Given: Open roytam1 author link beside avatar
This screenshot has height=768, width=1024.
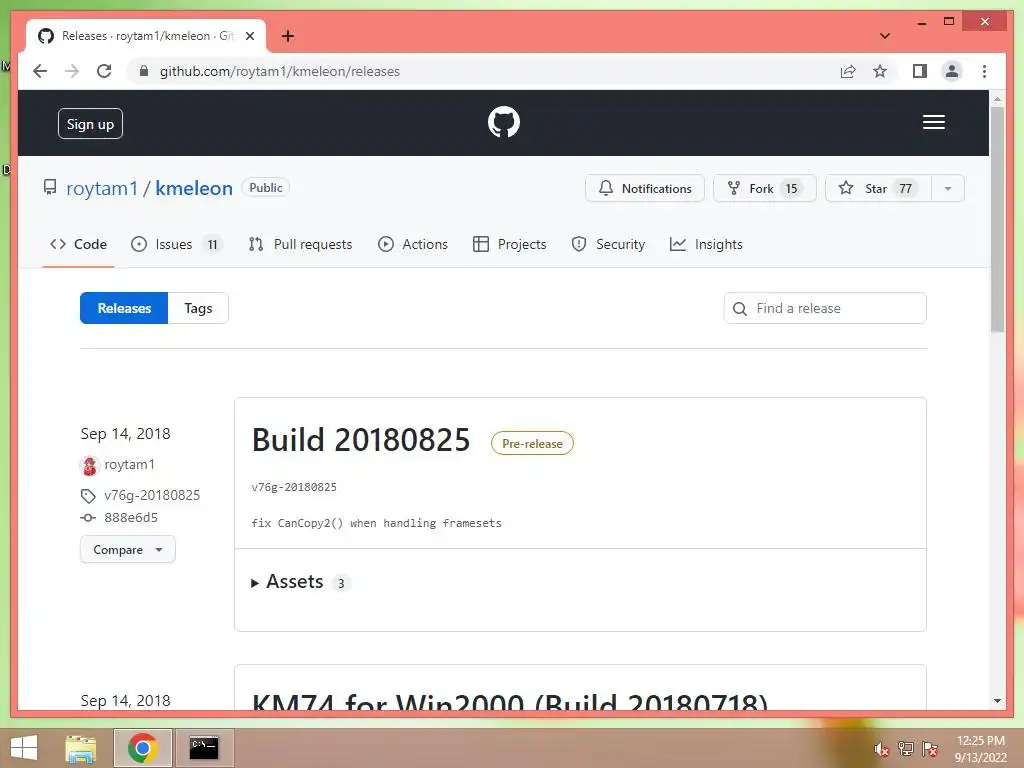Looking at the screenshot, I should [x=129, y=464].
